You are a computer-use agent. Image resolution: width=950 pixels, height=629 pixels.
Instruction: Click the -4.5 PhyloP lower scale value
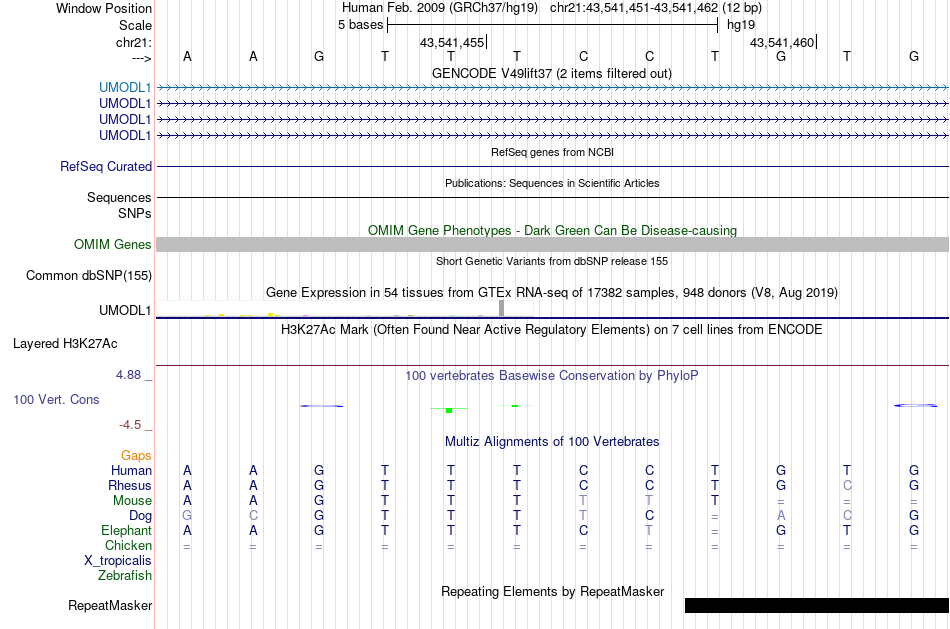coord(130,425)
